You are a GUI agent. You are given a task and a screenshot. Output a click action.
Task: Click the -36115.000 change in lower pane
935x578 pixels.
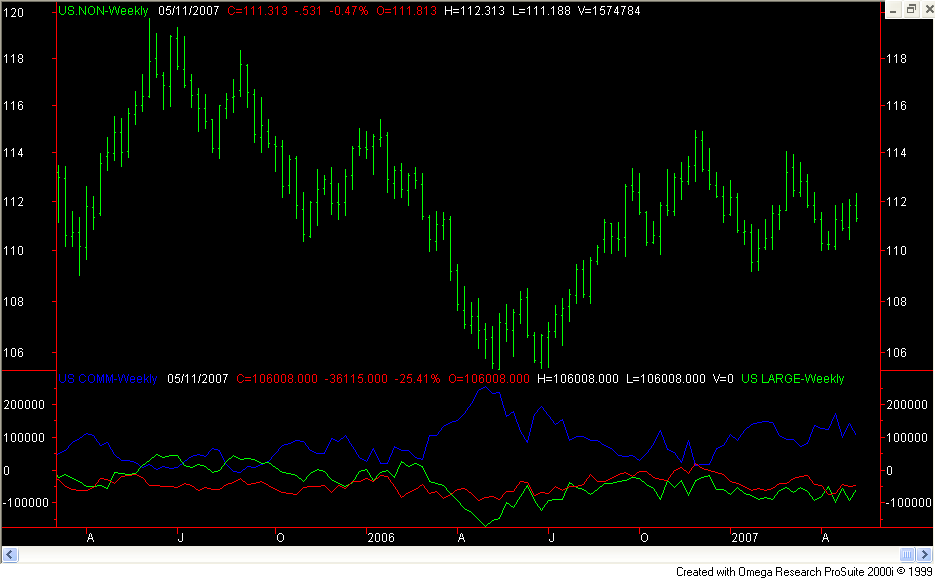tap(355, 379)
